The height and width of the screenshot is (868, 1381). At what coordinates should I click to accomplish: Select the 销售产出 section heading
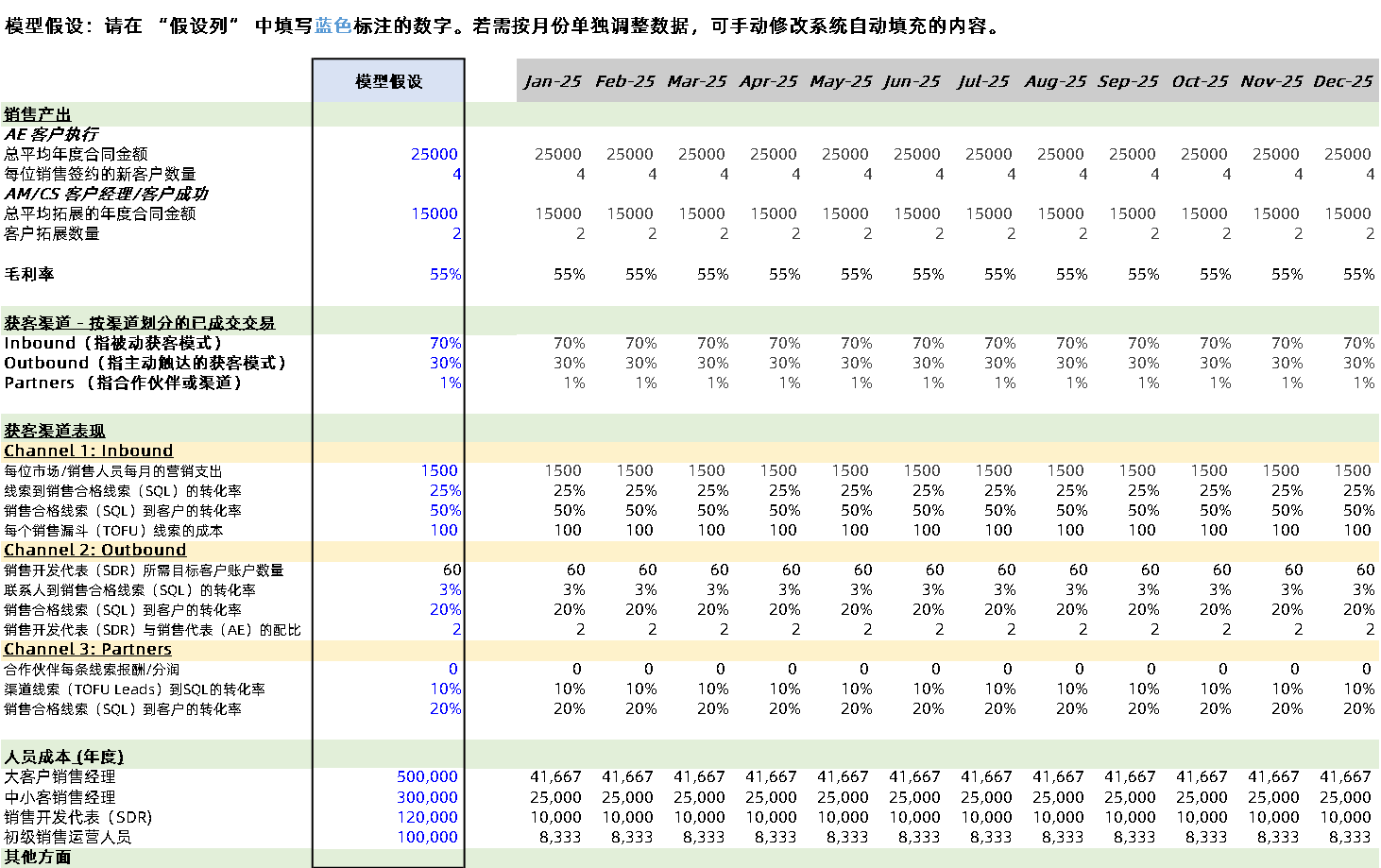point(38,114)
